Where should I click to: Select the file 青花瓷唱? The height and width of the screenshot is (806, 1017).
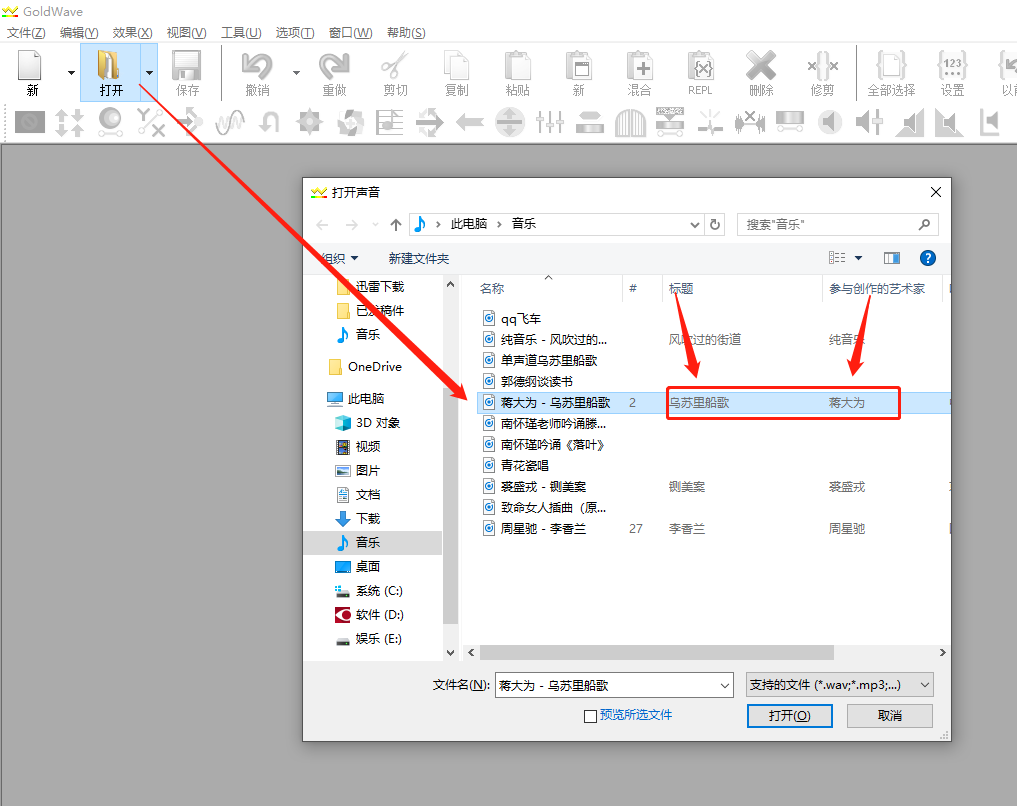[524, 466]
